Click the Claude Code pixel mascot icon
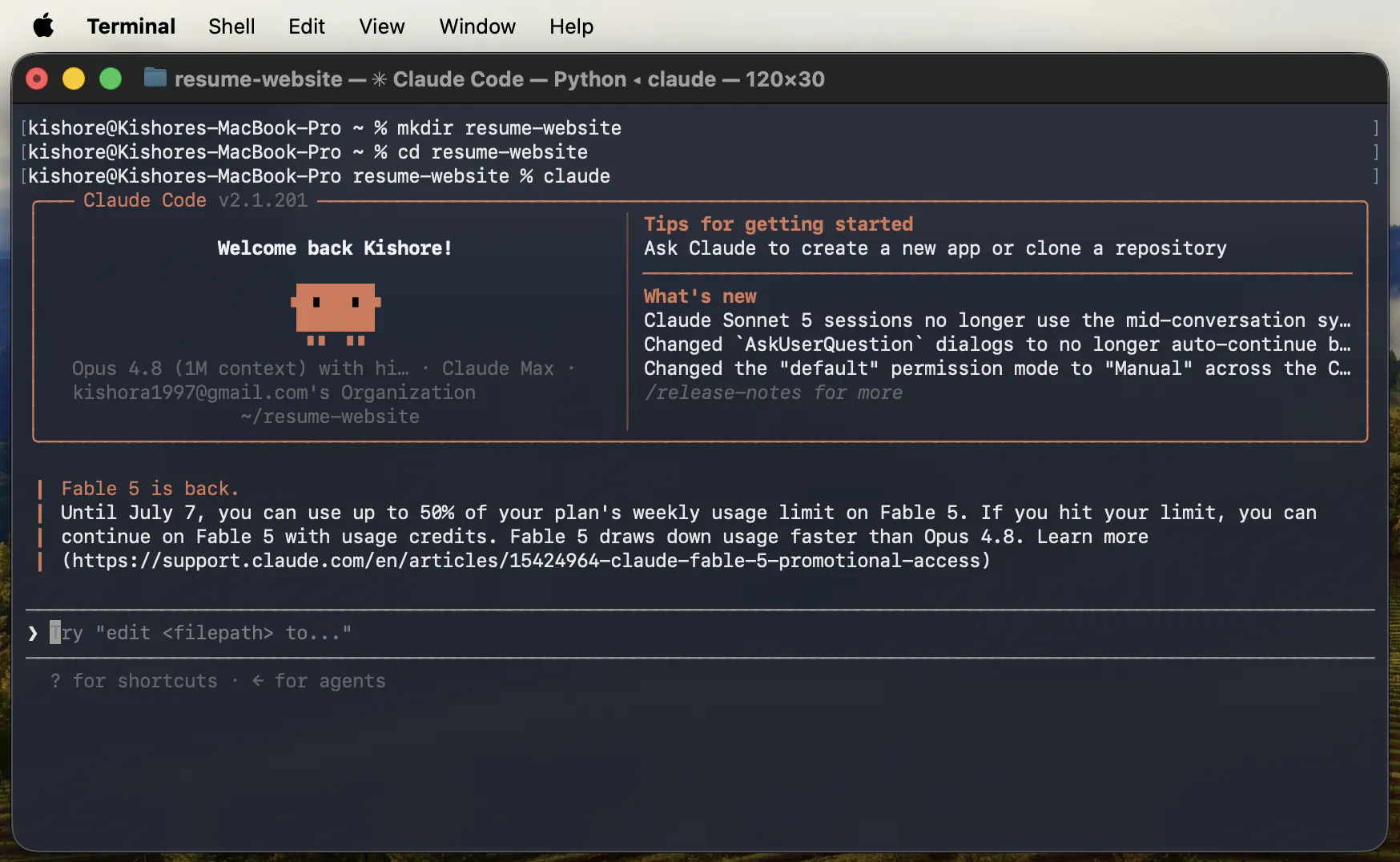Image resolution: width=1400 pixels, height=862 pixels. click(x=336, y=314)
